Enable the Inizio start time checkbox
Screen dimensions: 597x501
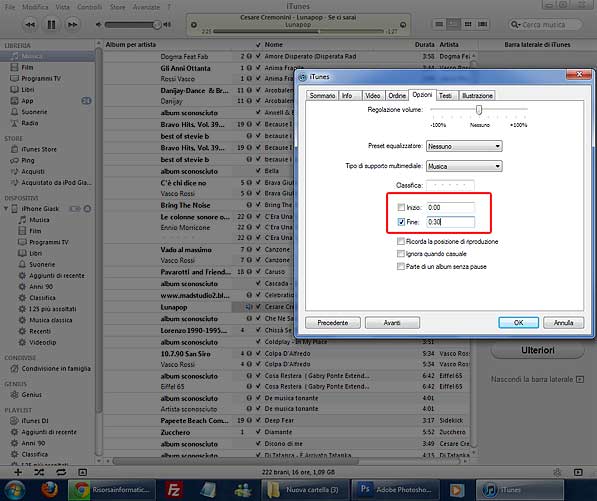coord(401,207)
